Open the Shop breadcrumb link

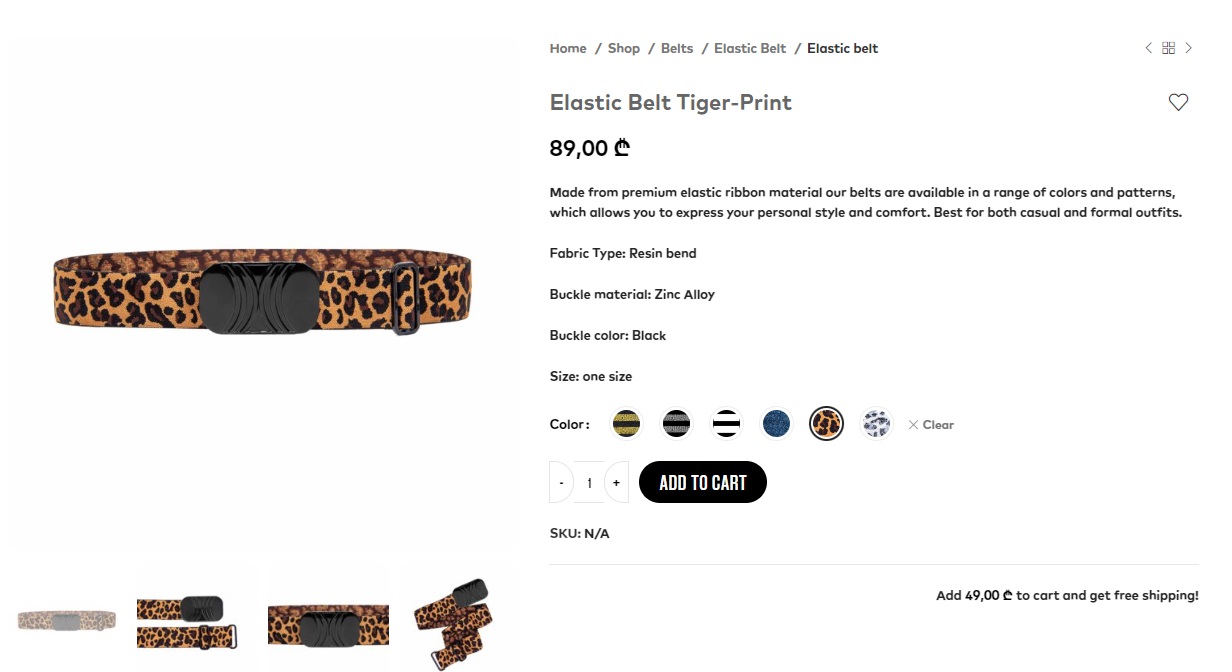pyautogui.click(x=624, y=48)
